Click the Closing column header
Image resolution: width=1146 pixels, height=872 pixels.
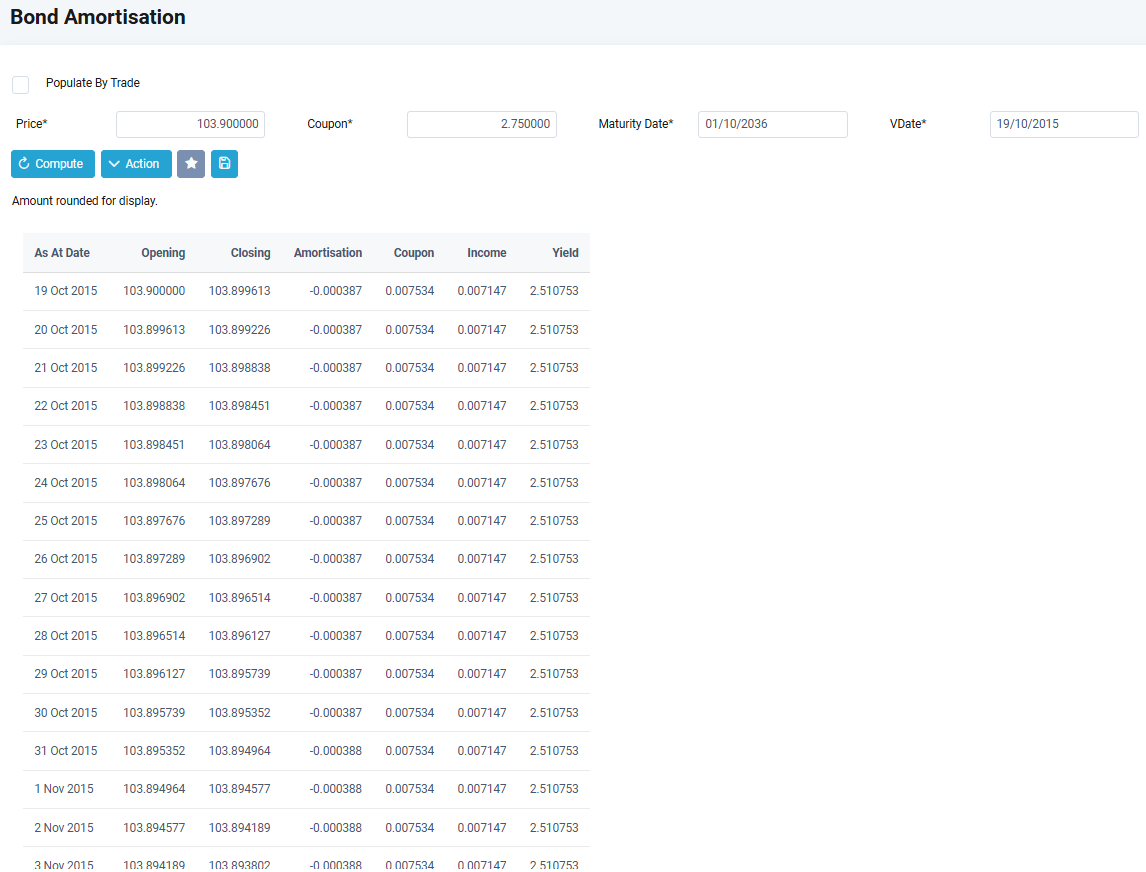point(250,253)
